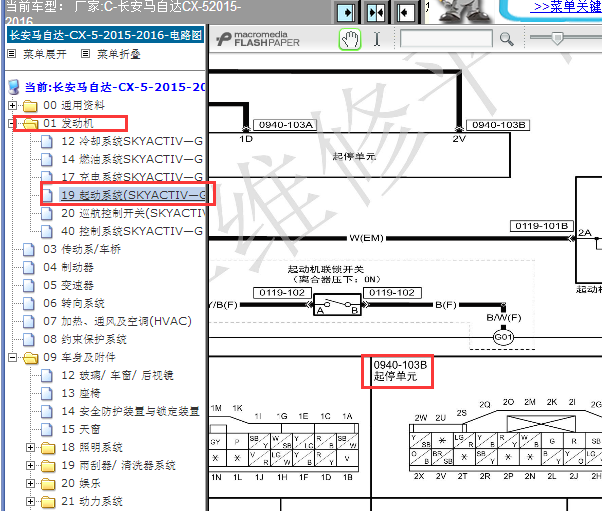Click the menu collapse icon beside 菜单折叠
The width and height of the screenshot is (602, 511).
(x=85, y=54)
